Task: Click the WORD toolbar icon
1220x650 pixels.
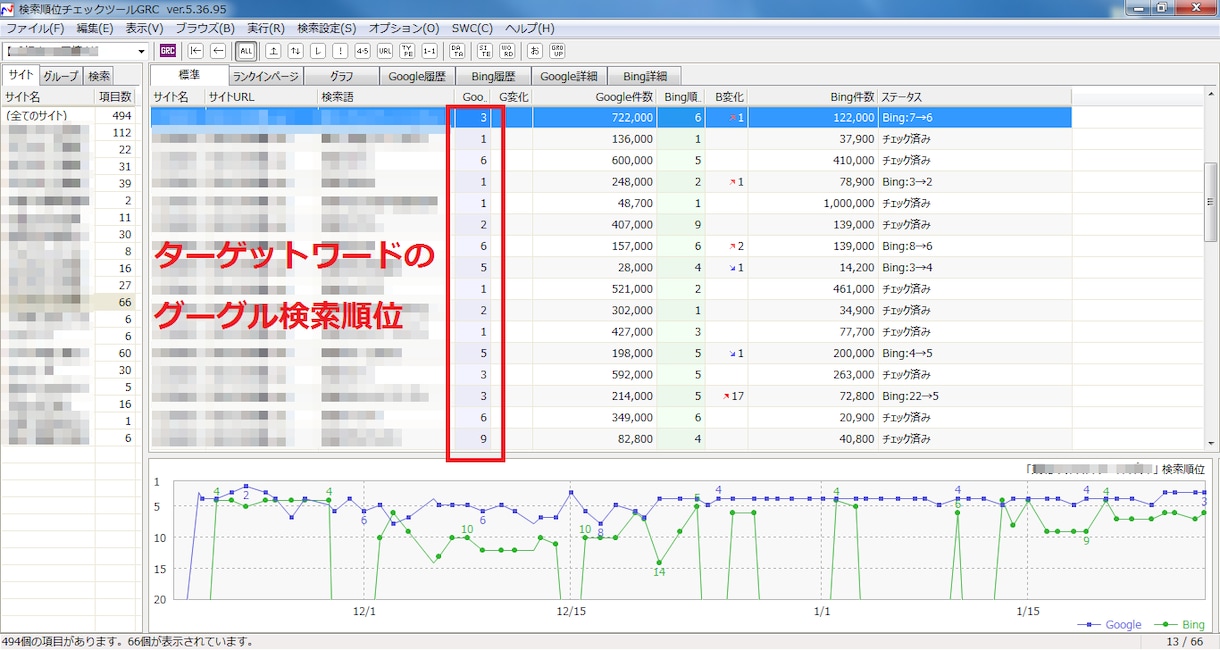Action: pyautogui.click(x=507, y=50)
